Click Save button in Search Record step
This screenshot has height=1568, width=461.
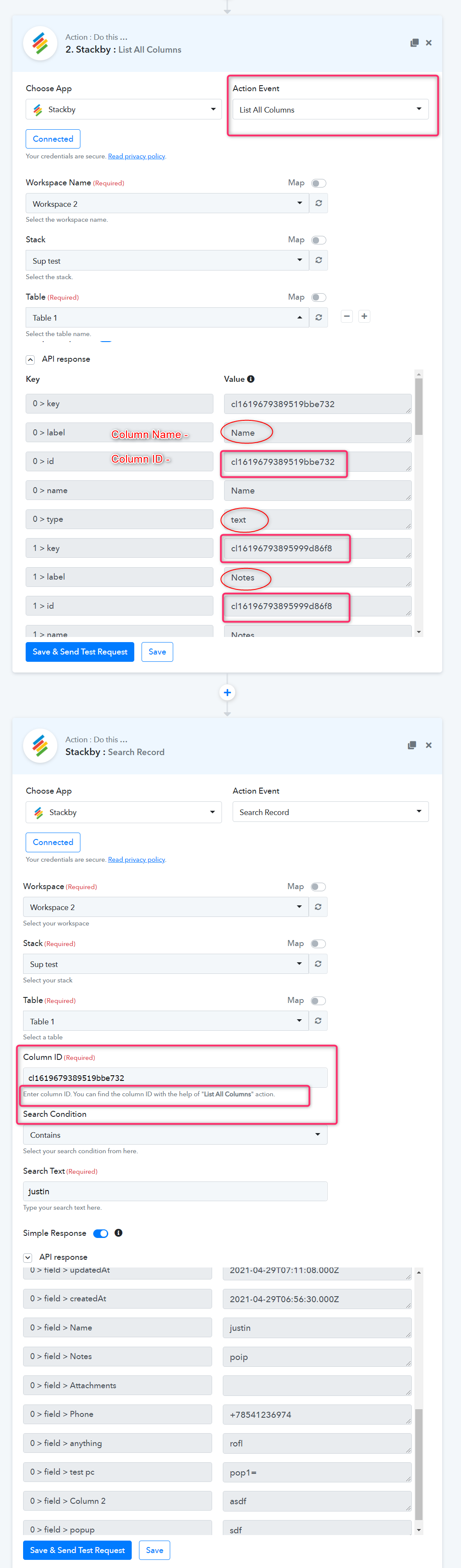[x=154, y=1550]
